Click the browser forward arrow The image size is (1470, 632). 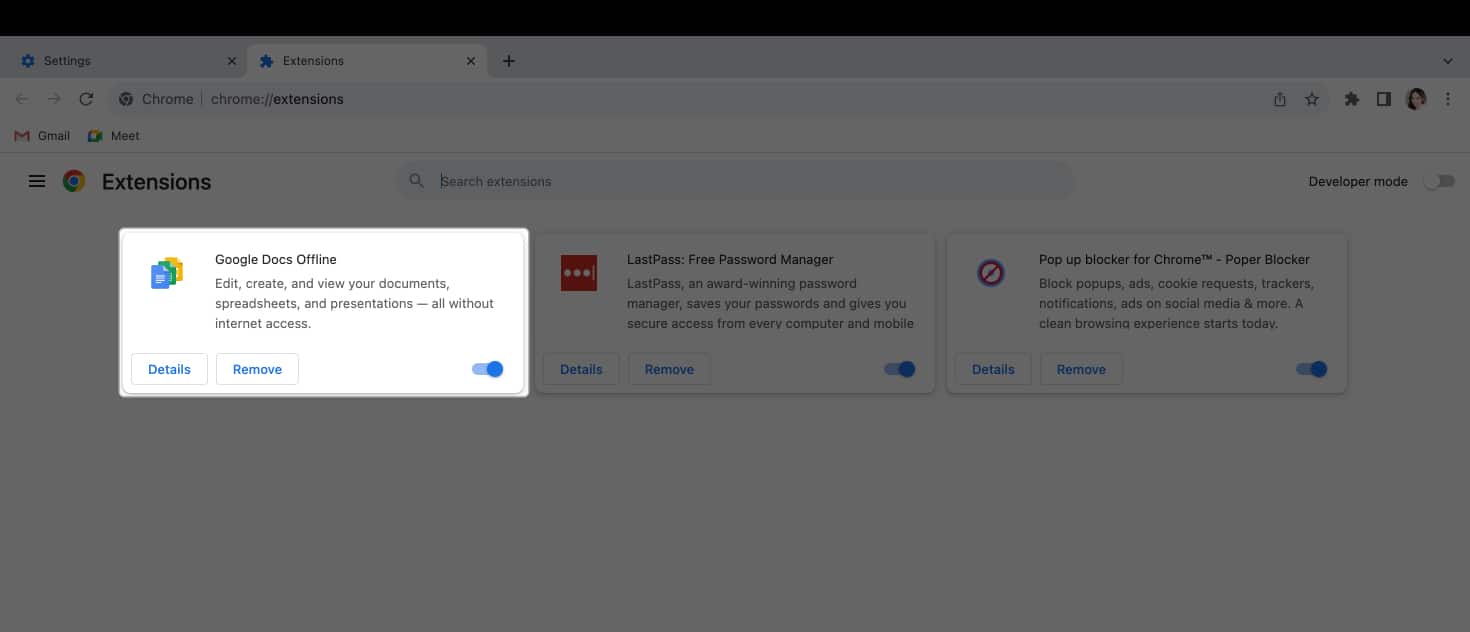pos(54,99)
